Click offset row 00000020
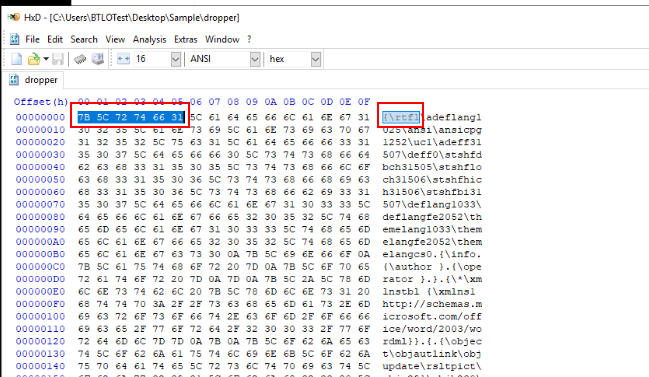649x377 pixels. pyautogui.click(x=41, y=142)
